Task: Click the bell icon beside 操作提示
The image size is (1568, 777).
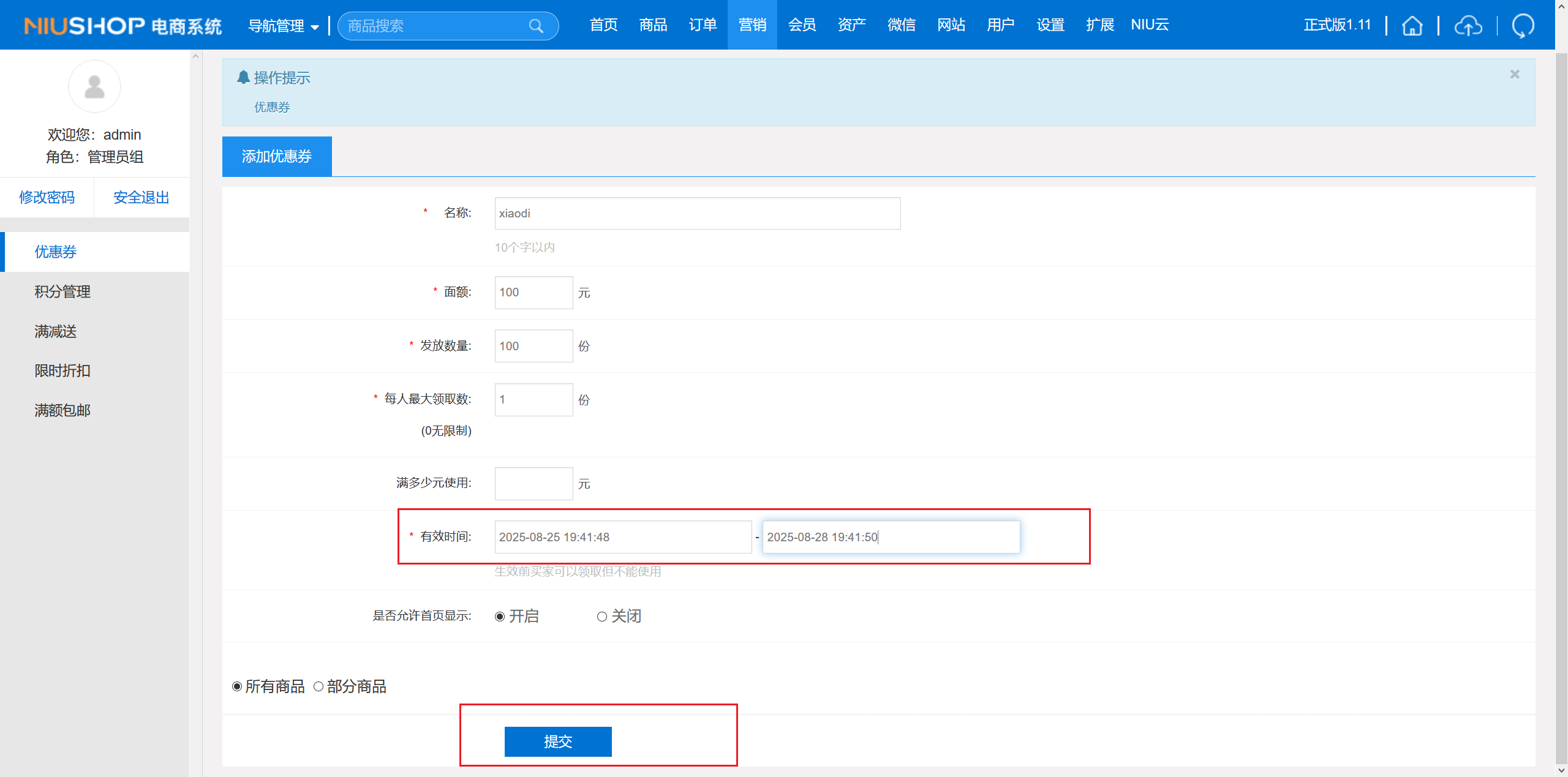Action: [243, 77]
